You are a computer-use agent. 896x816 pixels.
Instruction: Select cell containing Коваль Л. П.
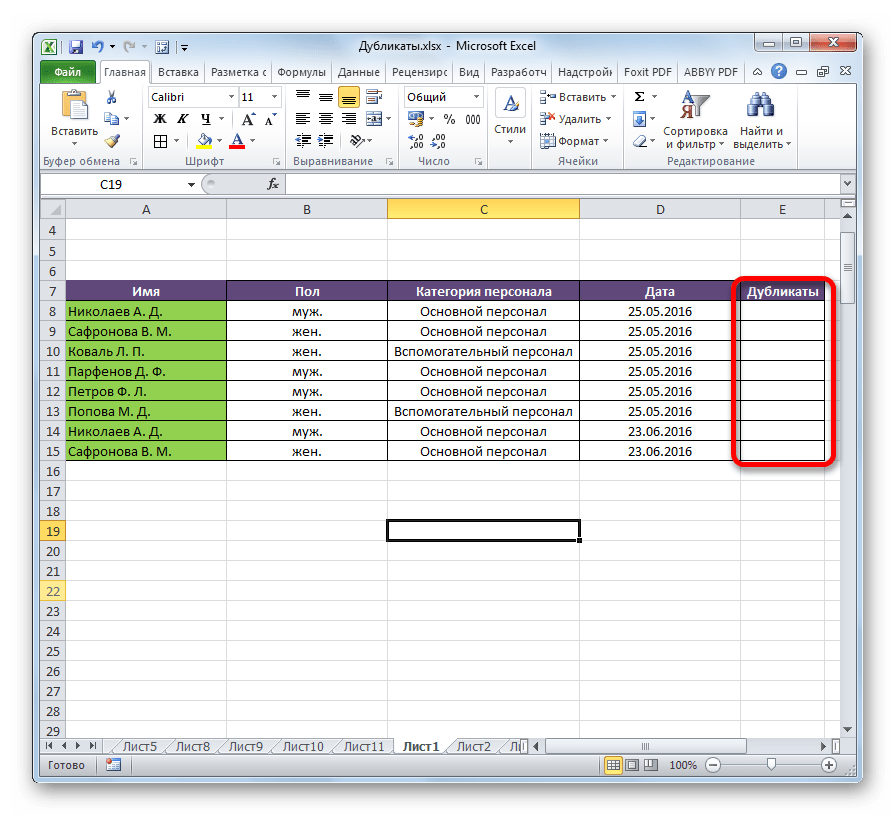pos(146,351)
